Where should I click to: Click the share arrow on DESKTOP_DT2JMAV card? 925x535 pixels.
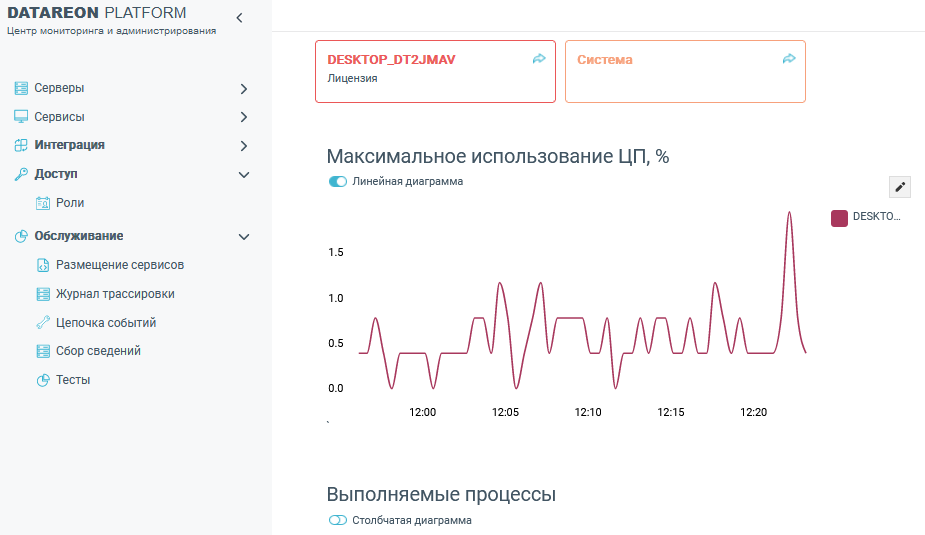[539, 60]
